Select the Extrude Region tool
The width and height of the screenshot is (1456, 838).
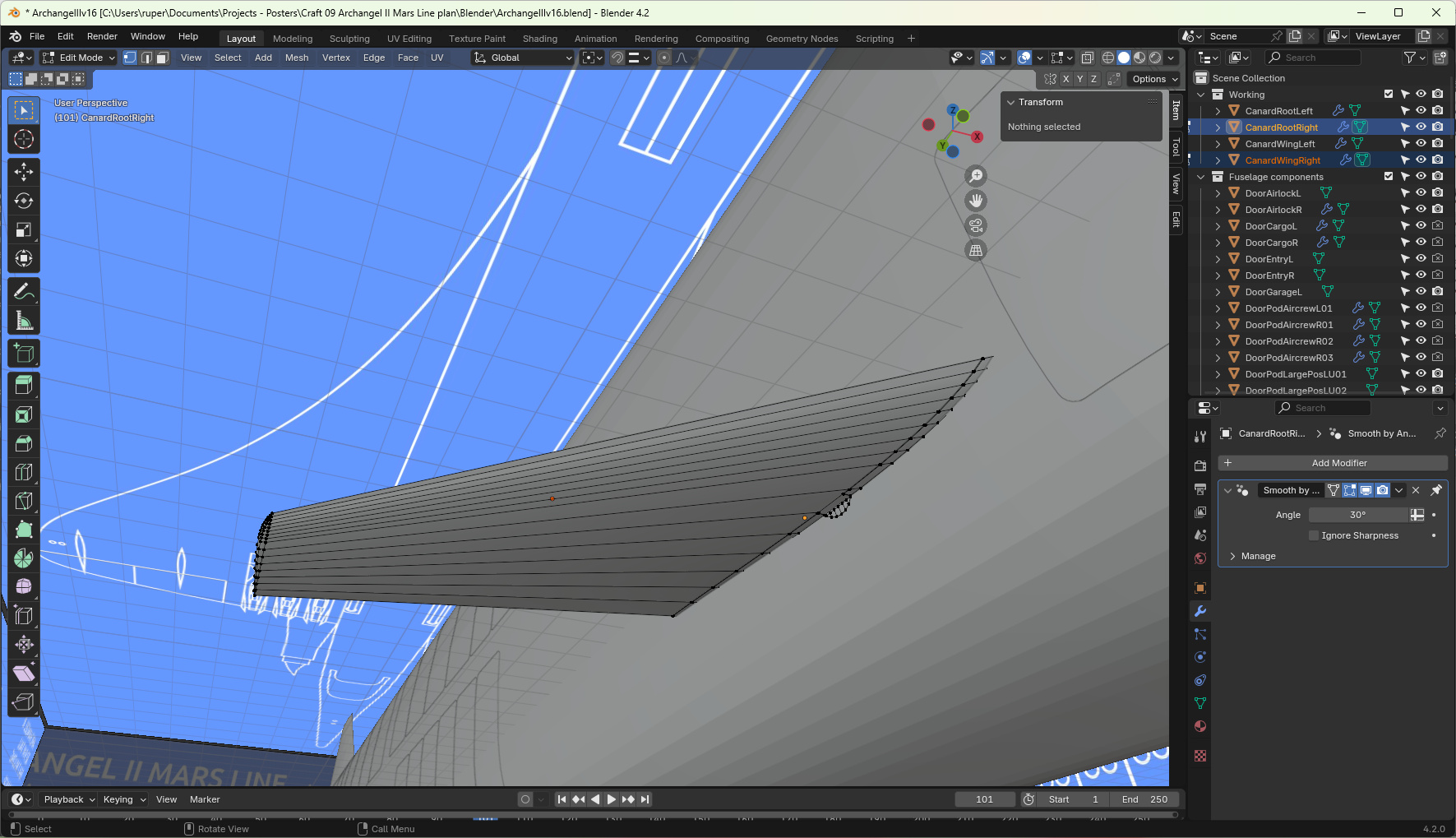click(x=24, y=386)
